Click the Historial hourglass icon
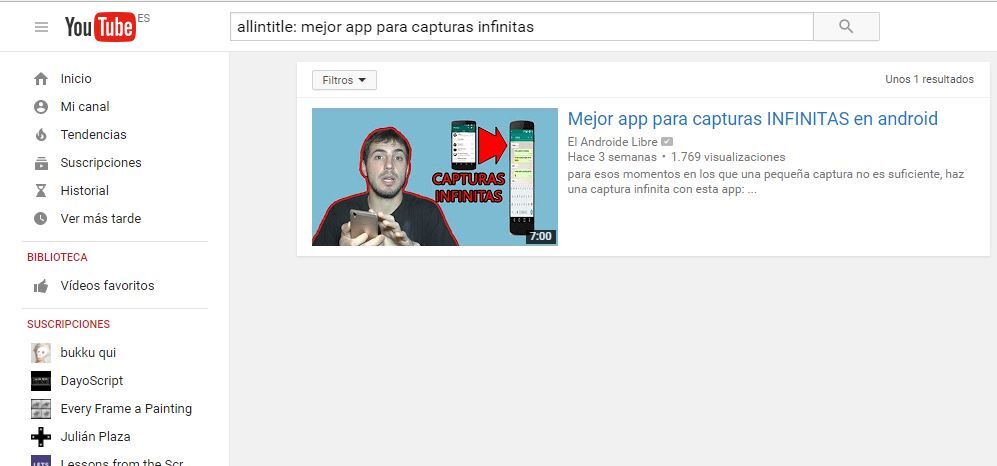 [41, 191]
